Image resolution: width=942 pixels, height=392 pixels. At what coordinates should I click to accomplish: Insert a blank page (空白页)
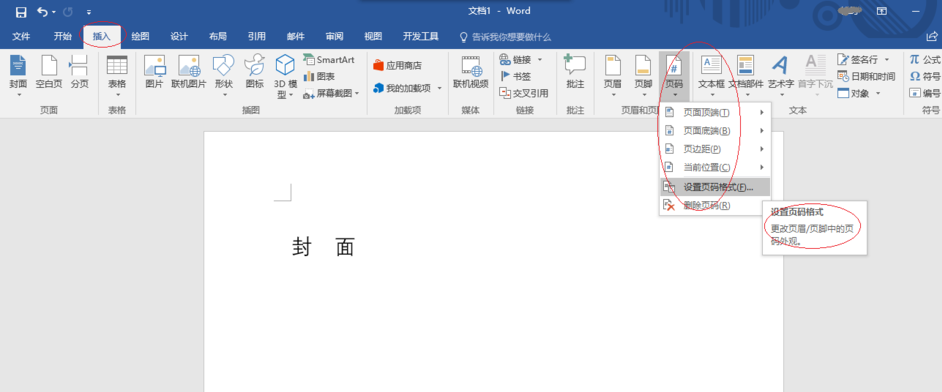pos(49,72)
